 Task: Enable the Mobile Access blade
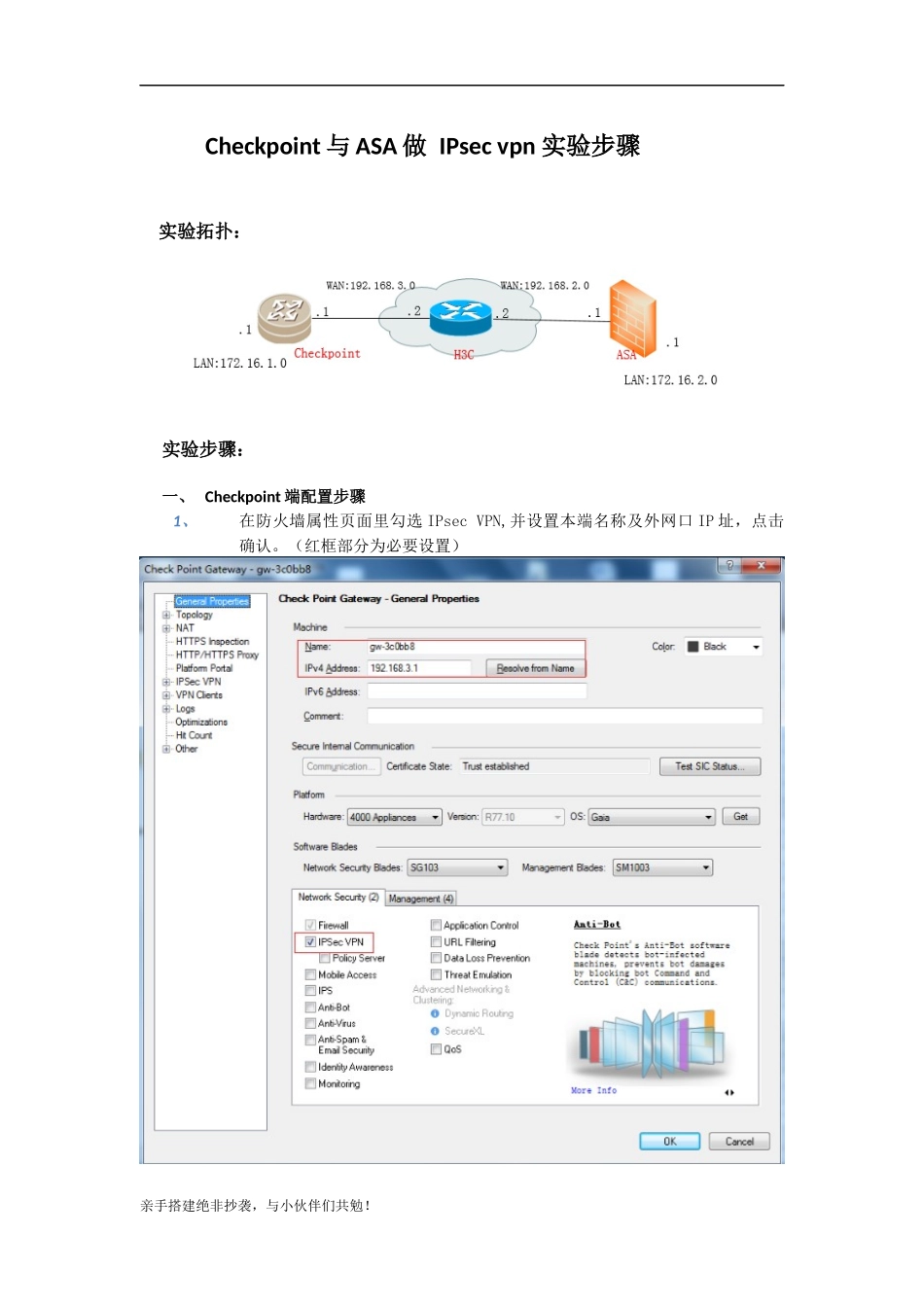pos(310,974)
